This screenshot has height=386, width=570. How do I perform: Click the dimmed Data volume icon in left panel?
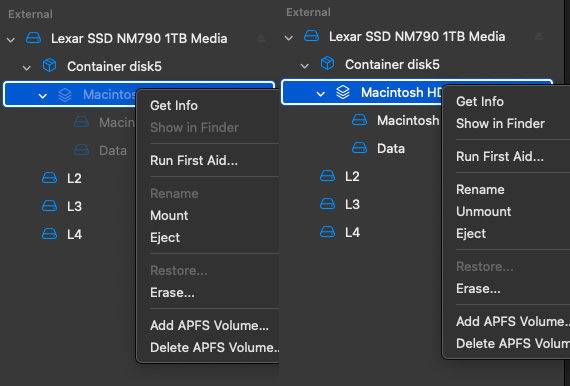81,150
